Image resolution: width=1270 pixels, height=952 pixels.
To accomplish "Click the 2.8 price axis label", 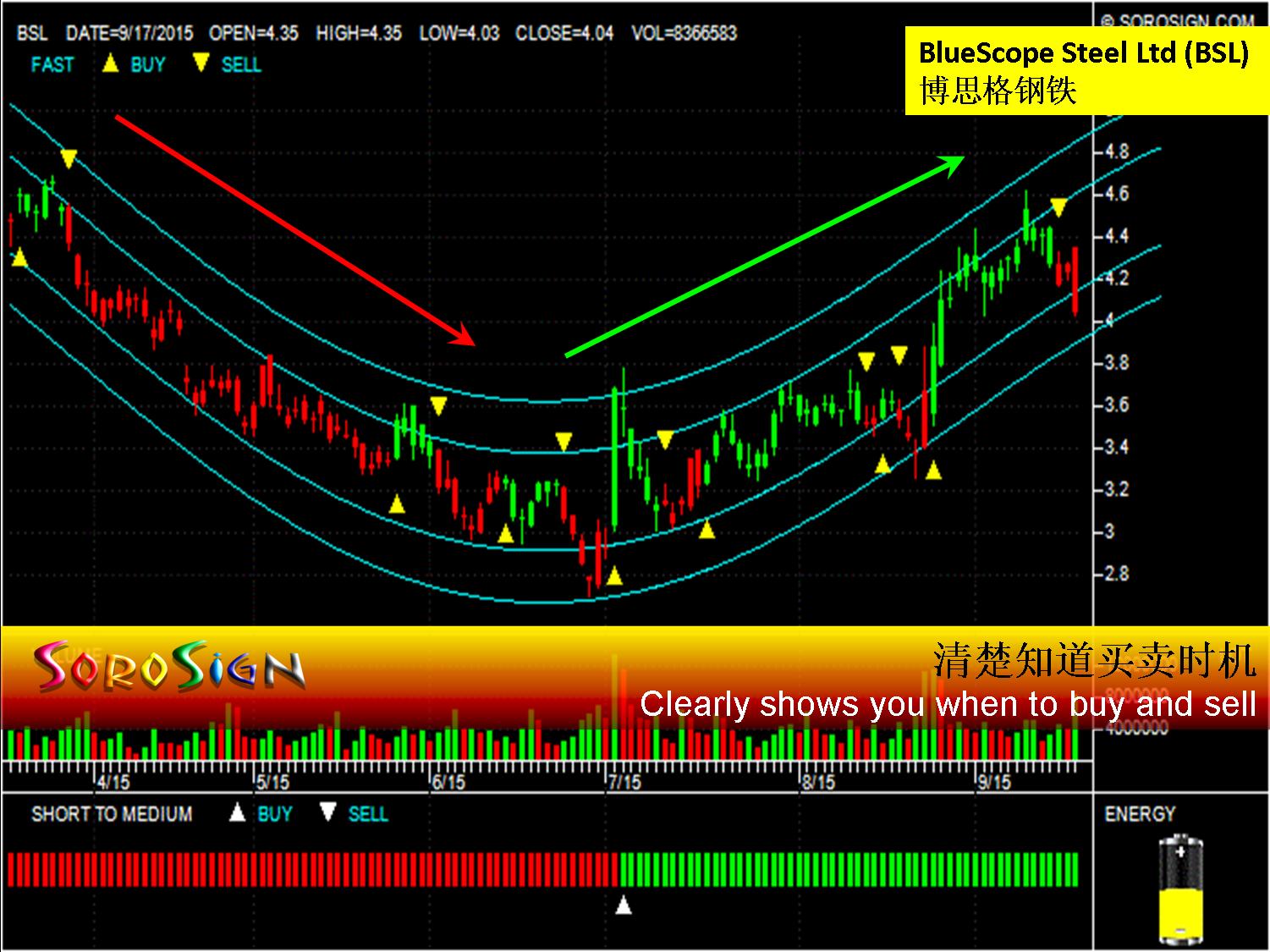I will click(x=1116, y=575).
